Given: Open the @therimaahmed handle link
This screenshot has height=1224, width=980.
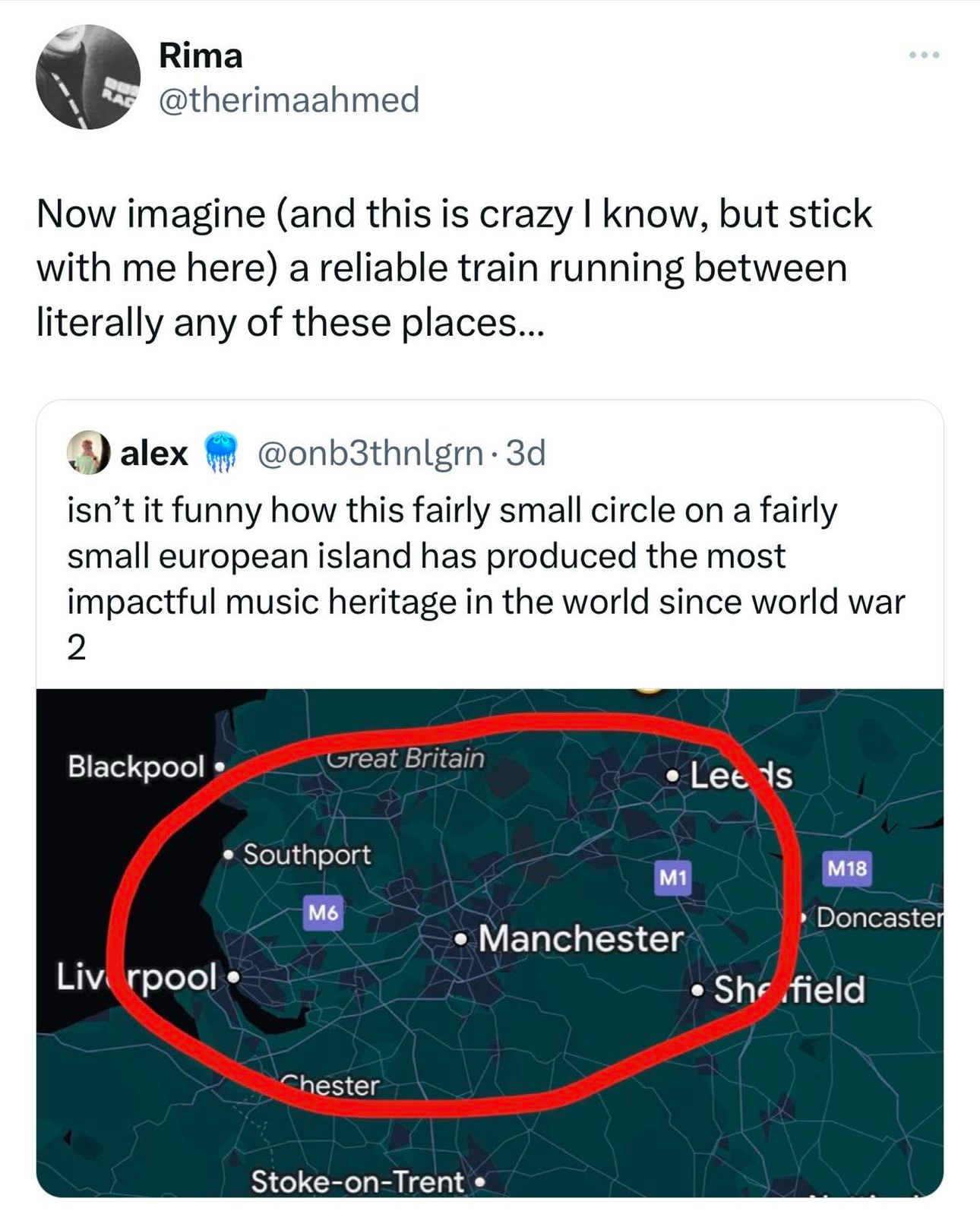Looking at the screenshot, I should pos(289,100).
